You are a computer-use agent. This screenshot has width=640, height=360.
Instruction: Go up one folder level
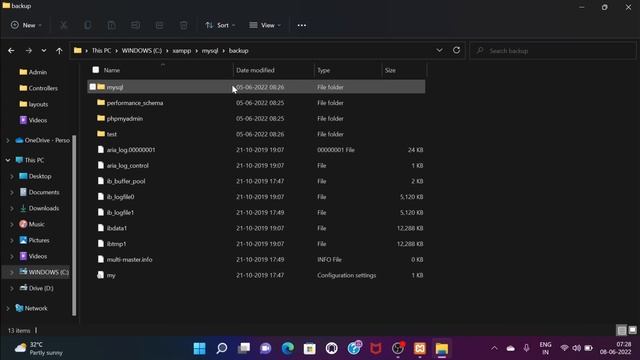(59, 51)
